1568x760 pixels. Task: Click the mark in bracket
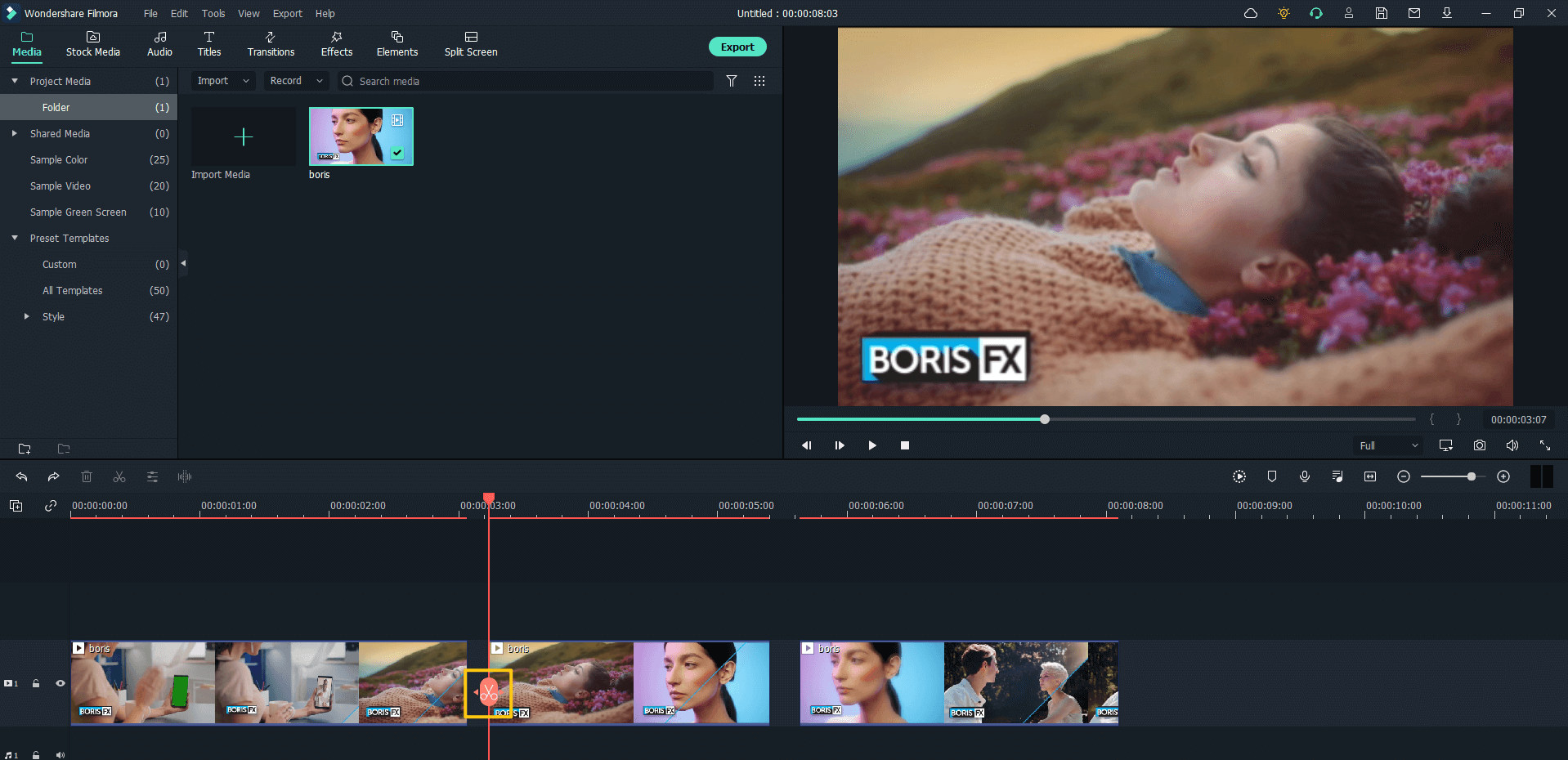pyautogui.click(x=1432, y=419)
